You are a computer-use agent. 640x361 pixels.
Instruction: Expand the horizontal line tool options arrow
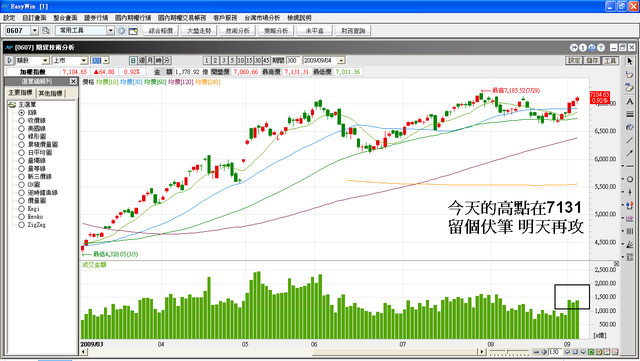point(623,166)
